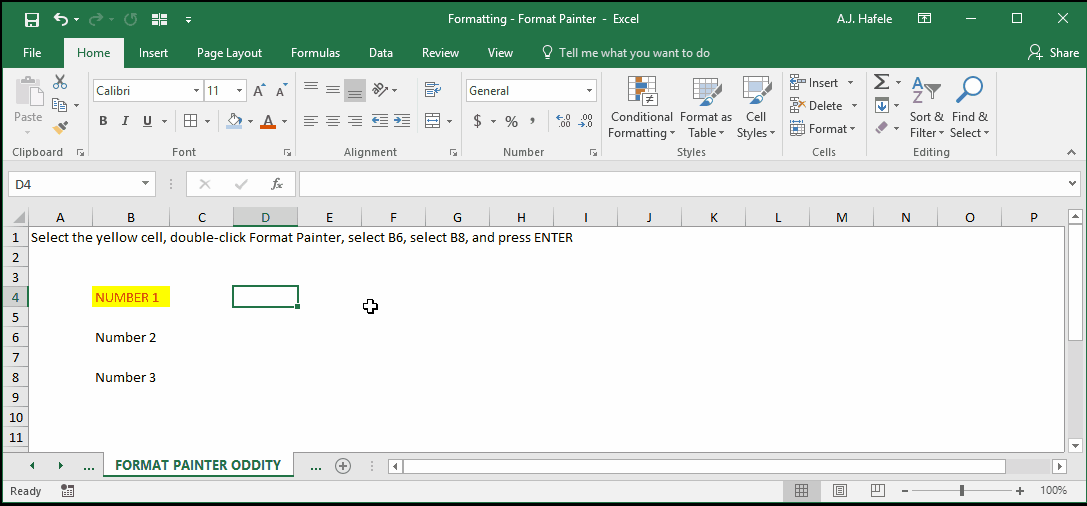
Task: Decrease Decimal places
Action: (x=586, y=121)
